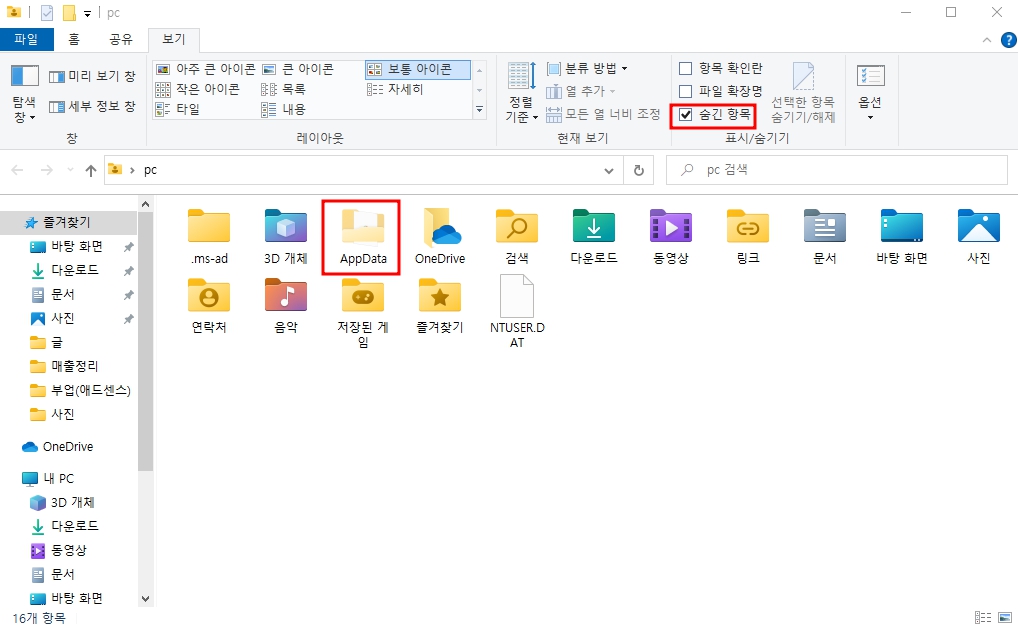The width and height of the screenshot is (1018, 628).
Task: Switch to large thumbnails status bar icon
Action: [1005, 618]
